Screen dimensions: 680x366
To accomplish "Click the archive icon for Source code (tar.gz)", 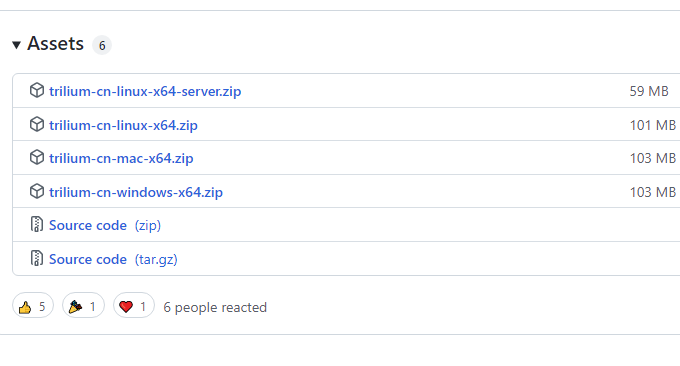I will pos(37,258).
